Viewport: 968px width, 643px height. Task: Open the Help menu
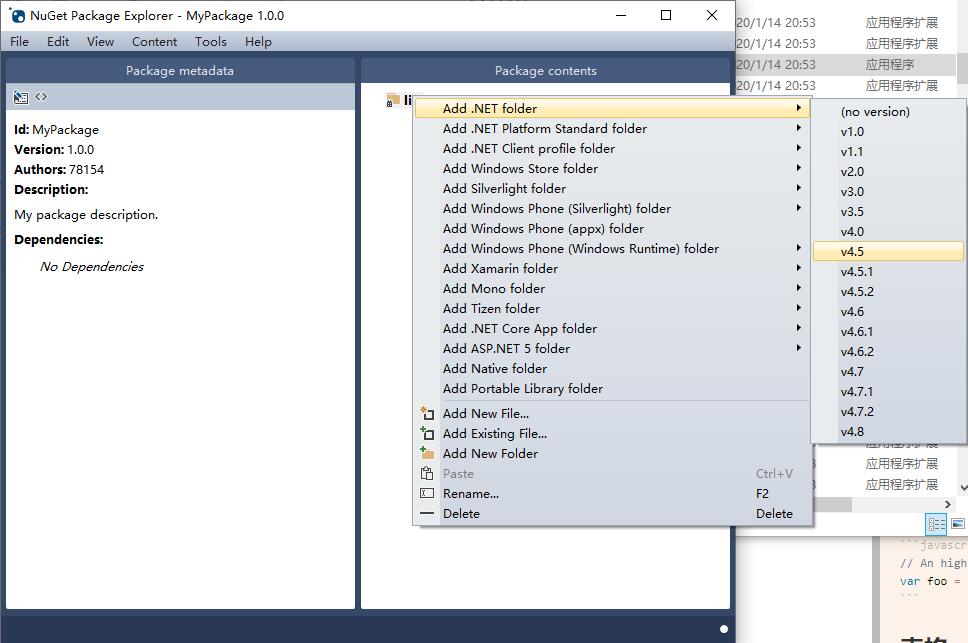pyautogui.click(x=258, y=41)
